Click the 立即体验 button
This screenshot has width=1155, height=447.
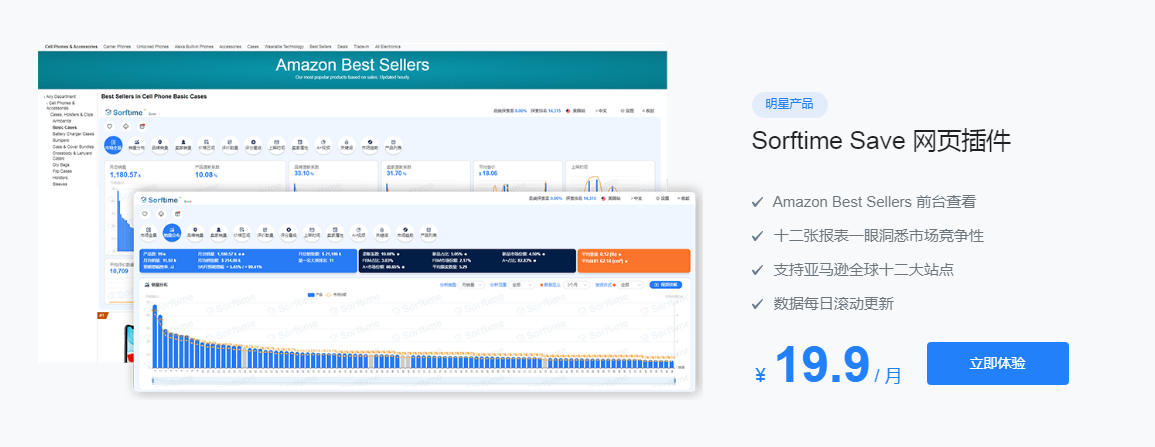pyautogui.click(x=997, y=363)
